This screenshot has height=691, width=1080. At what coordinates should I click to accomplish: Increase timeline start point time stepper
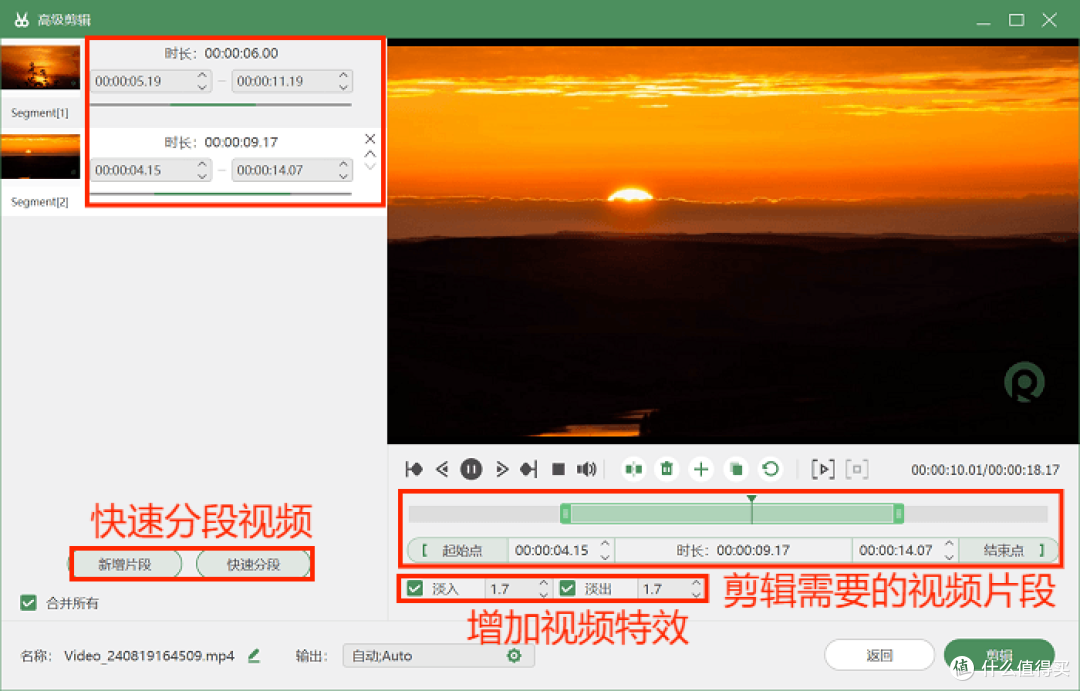click(605, 544)
